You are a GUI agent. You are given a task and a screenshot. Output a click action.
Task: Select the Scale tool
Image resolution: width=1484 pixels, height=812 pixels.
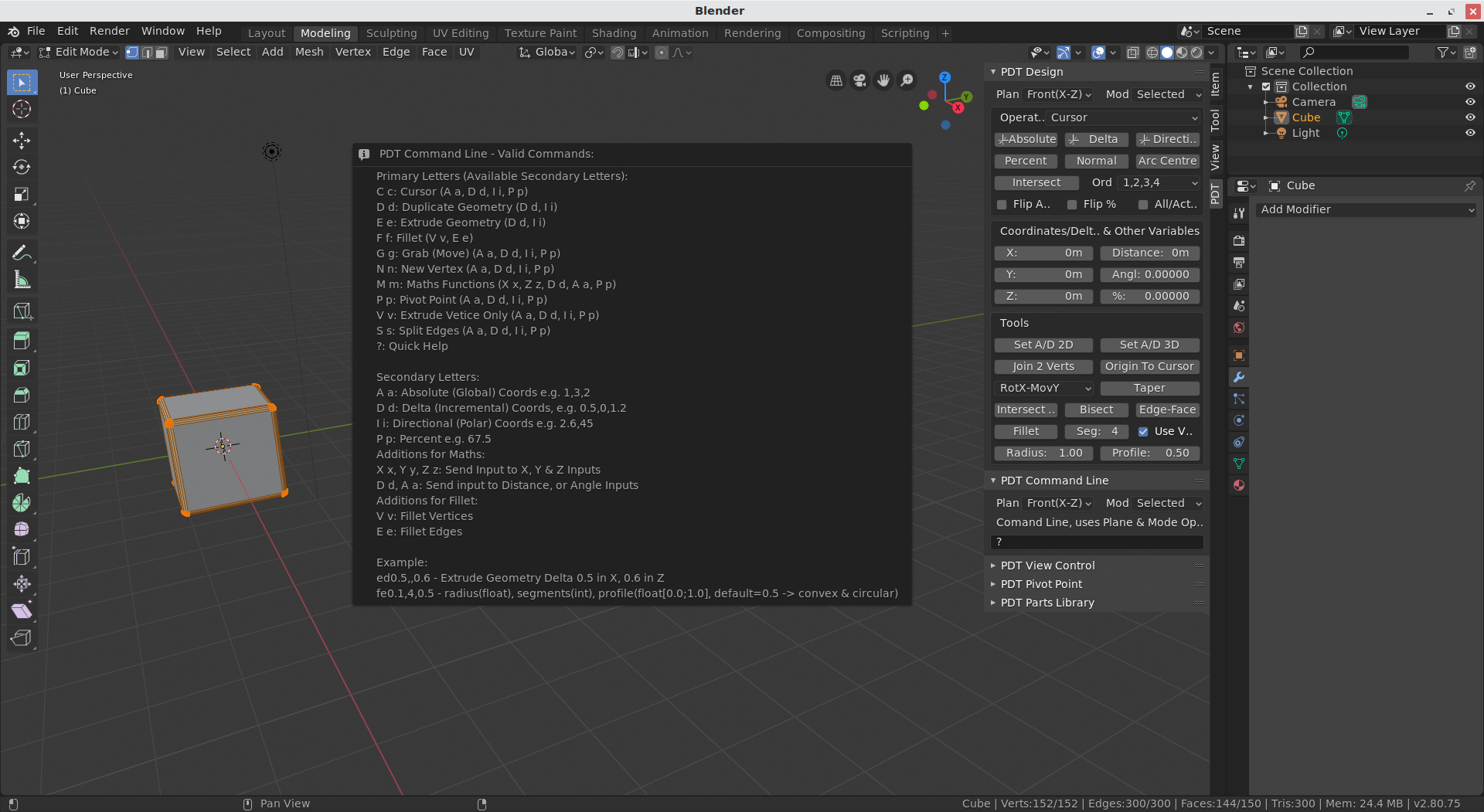coord(22,194)
